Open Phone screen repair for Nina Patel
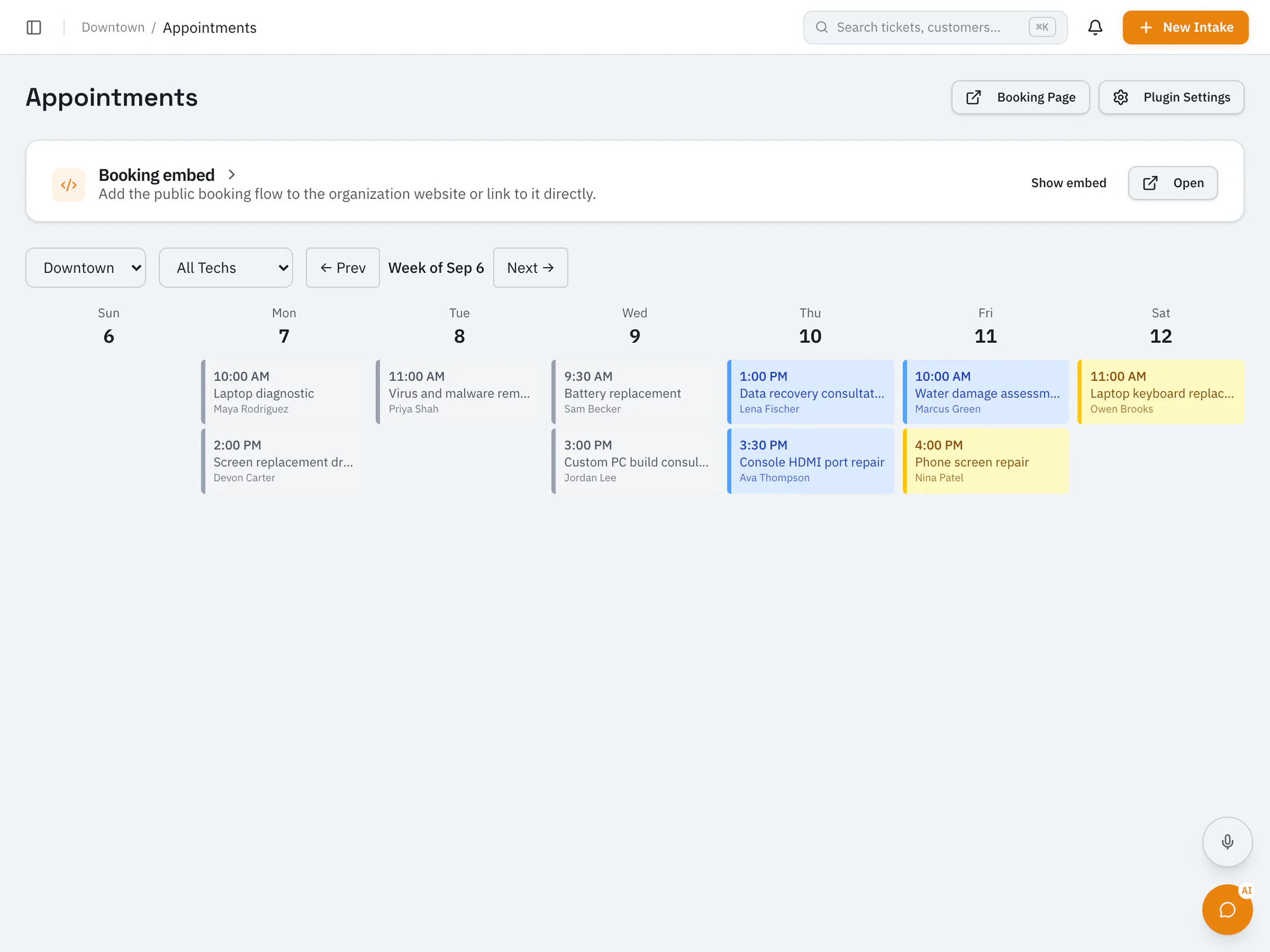 pos(986,461)
